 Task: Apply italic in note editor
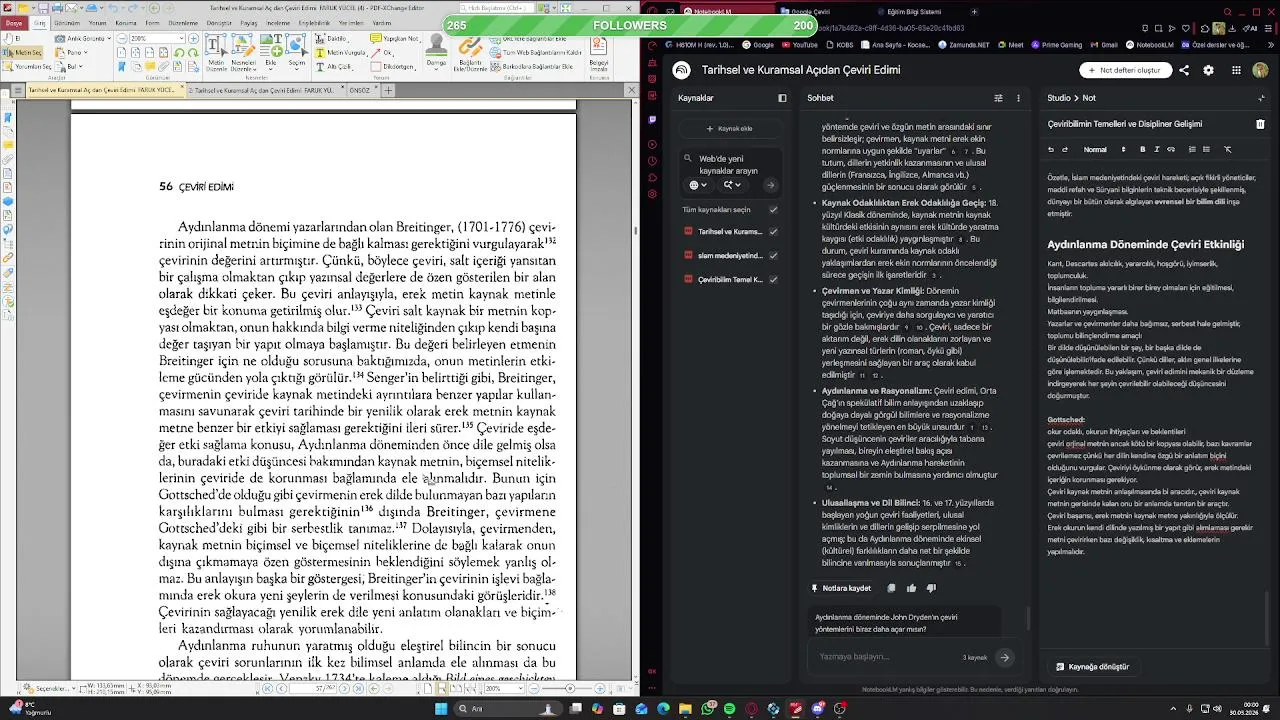1157,149
